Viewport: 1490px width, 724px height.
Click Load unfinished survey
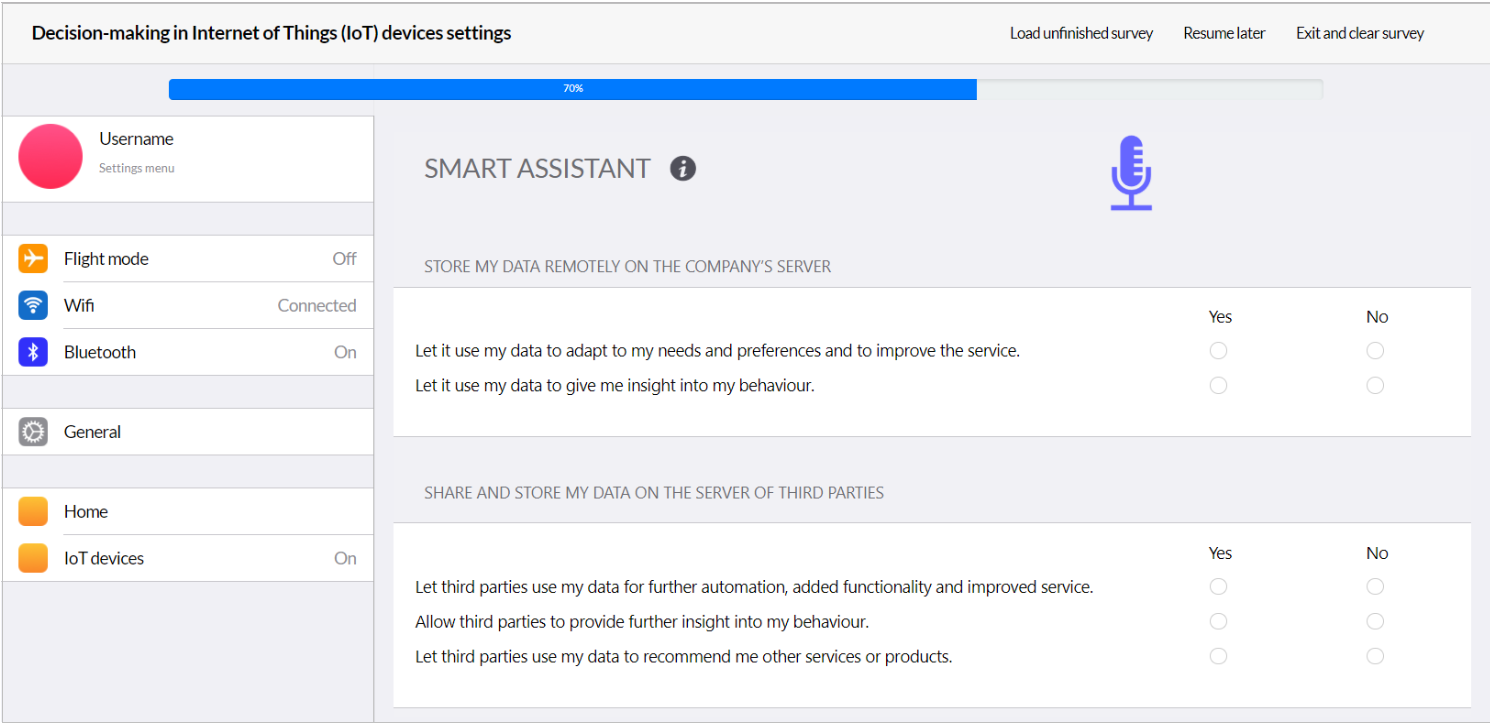1081,32
